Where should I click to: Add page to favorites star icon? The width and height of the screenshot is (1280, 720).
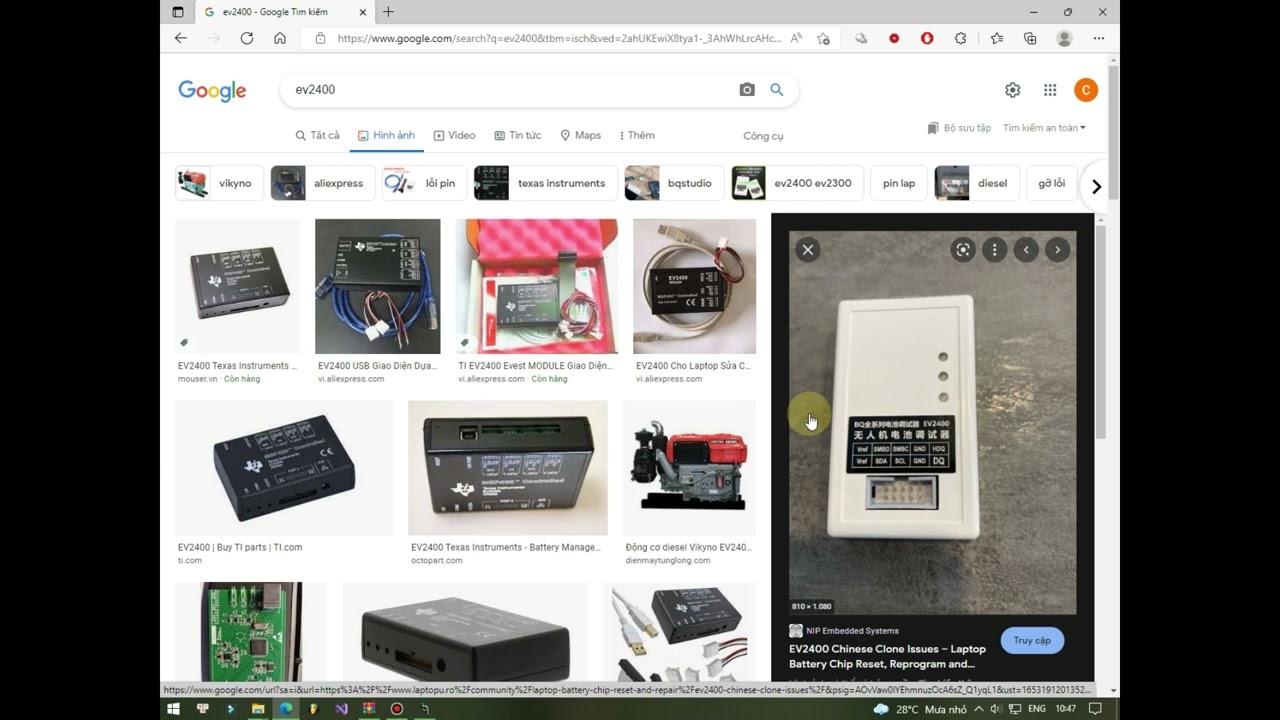pos(823,38)
